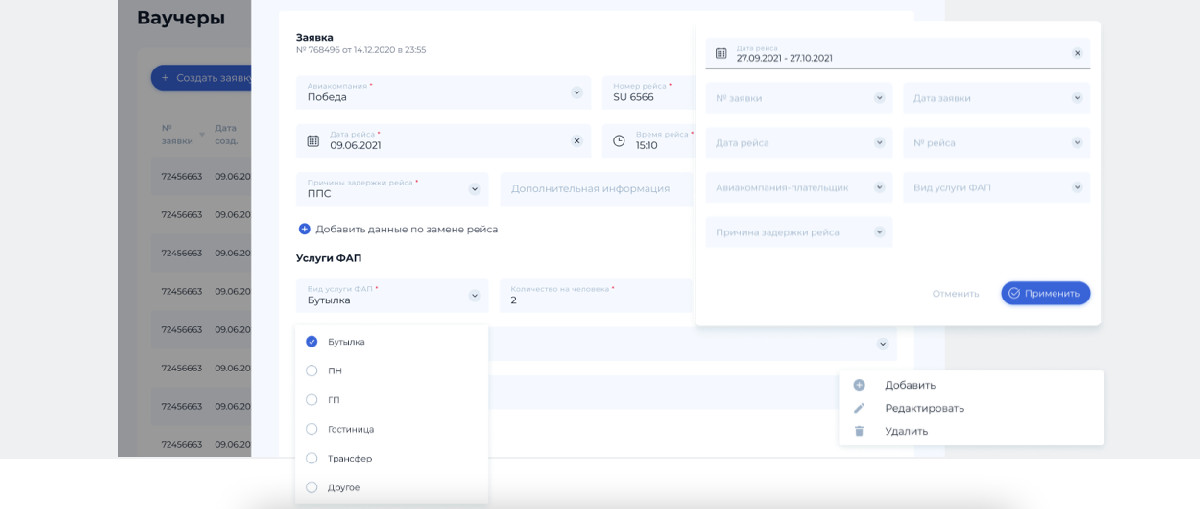
Task: Clear the 27.09.2021 - 27.10.2021 date range
Action: (1077, 53)
